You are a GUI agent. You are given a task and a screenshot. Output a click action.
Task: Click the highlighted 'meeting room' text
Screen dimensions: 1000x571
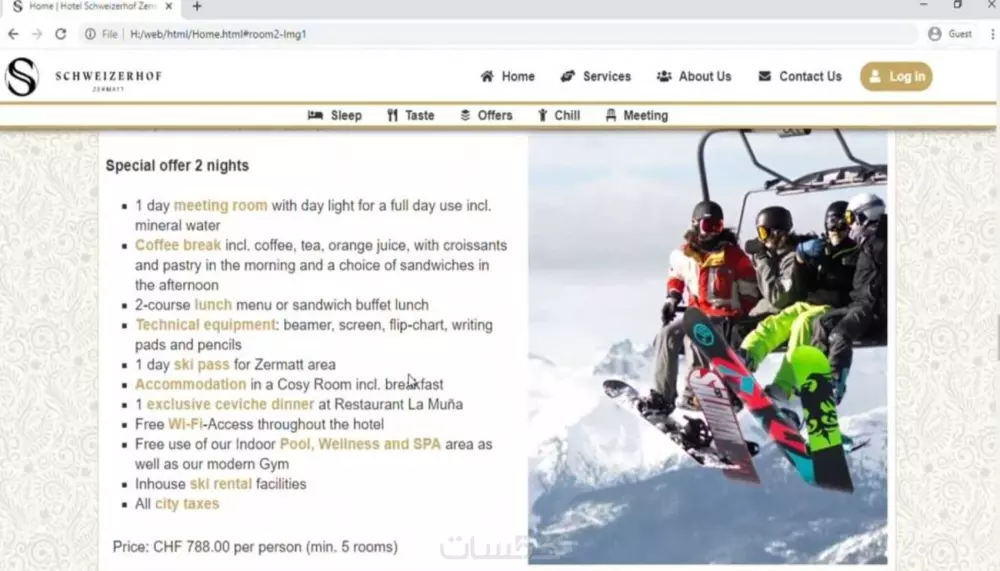pos(221,205)
